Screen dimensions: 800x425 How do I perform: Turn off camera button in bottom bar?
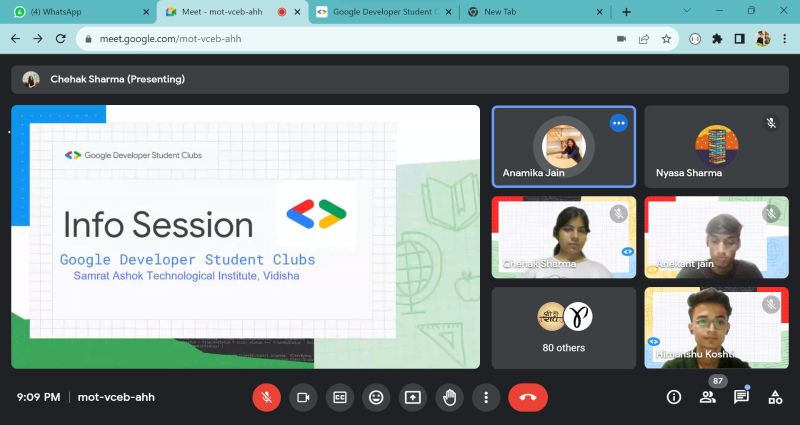coord(303,397)
